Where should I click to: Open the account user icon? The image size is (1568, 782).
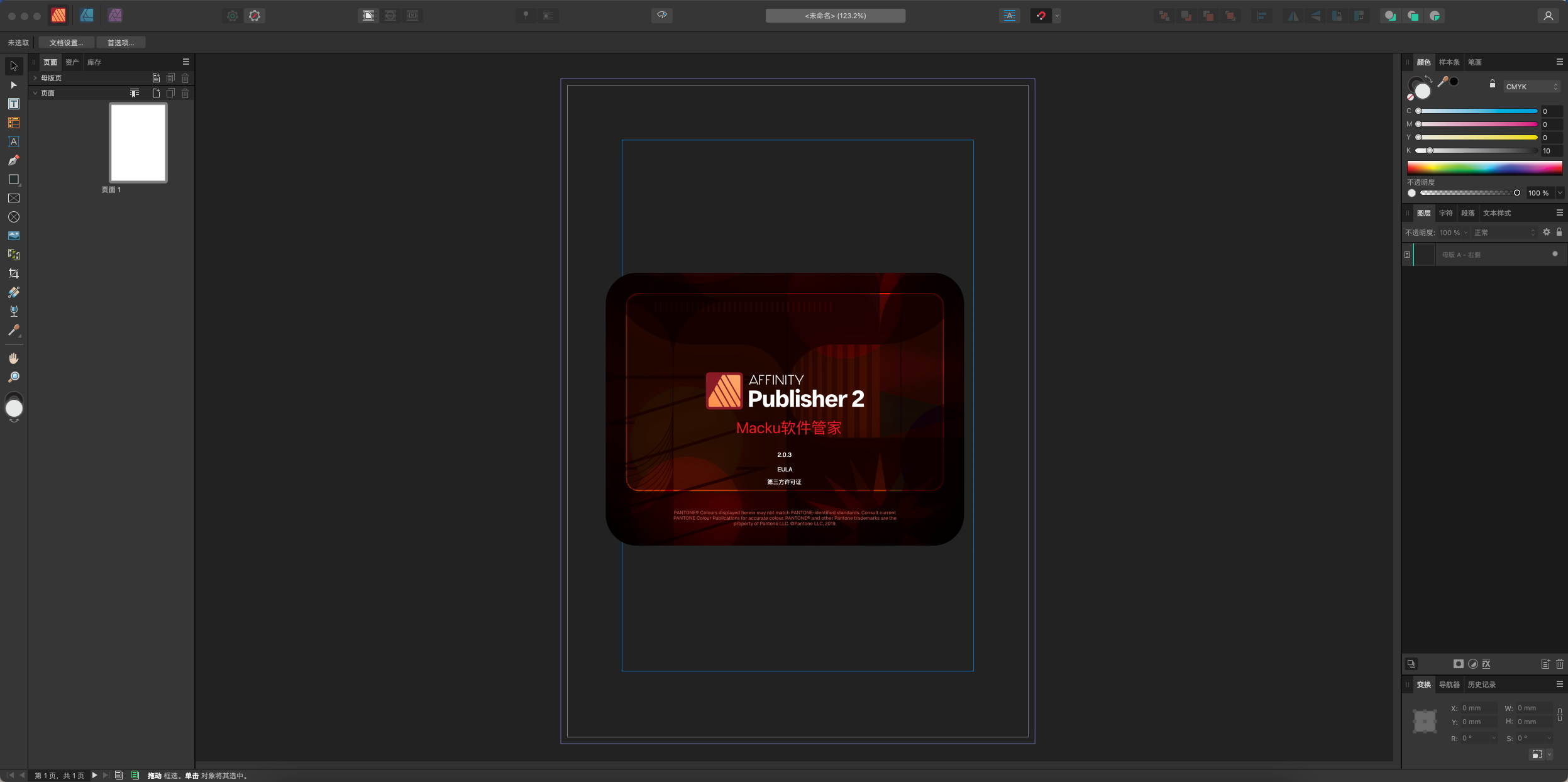[x=1548, y=16]
